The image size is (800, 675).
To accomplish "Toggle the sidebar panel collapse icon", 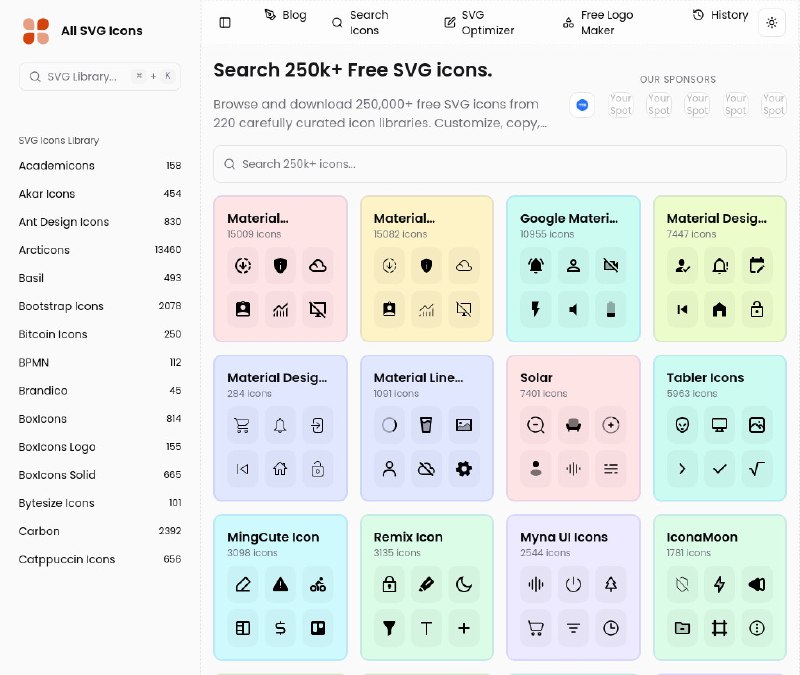I will 224,22.
